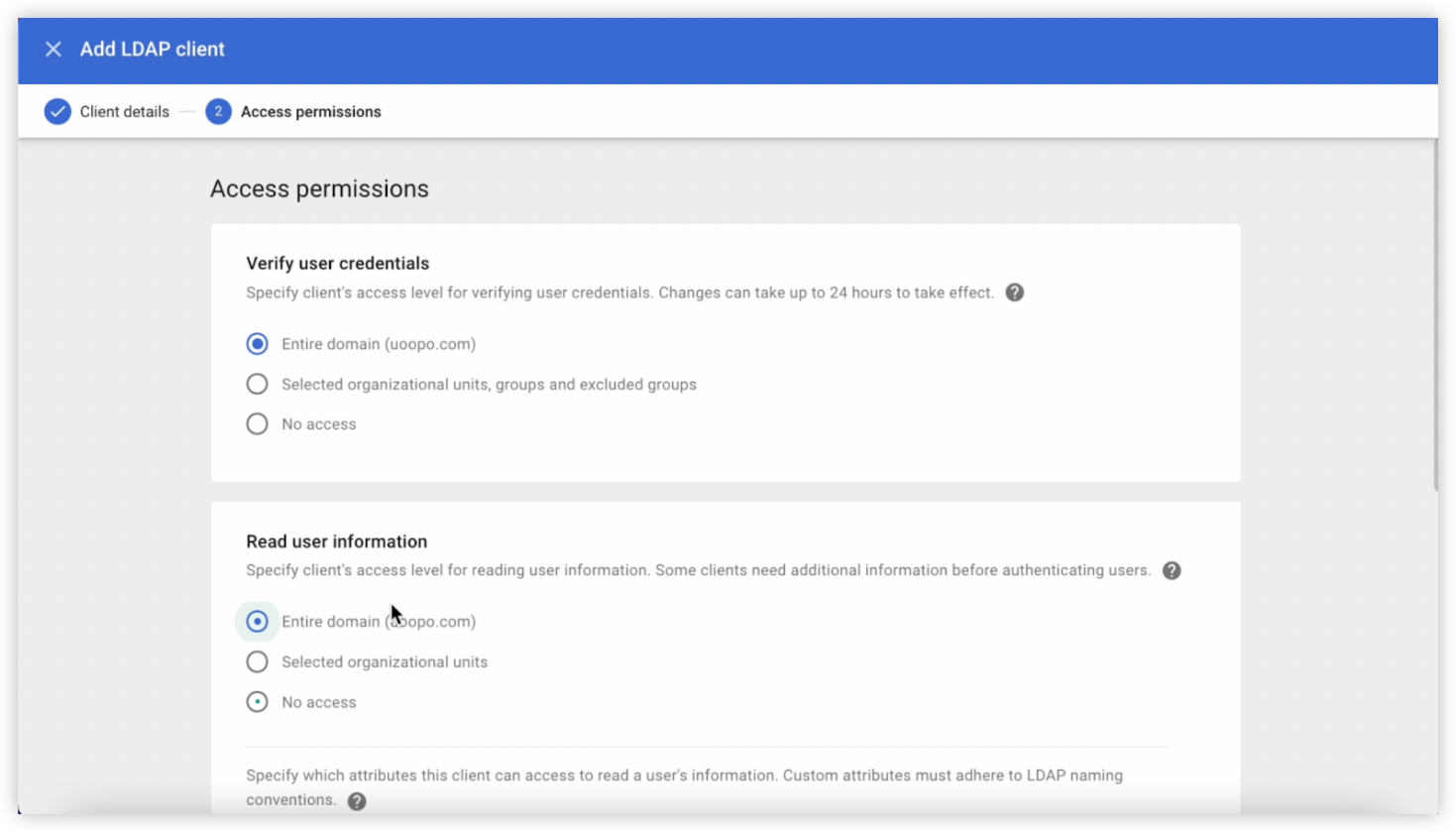
Task: Open help icon beside LDAP naming conventions
Action: 357,801
